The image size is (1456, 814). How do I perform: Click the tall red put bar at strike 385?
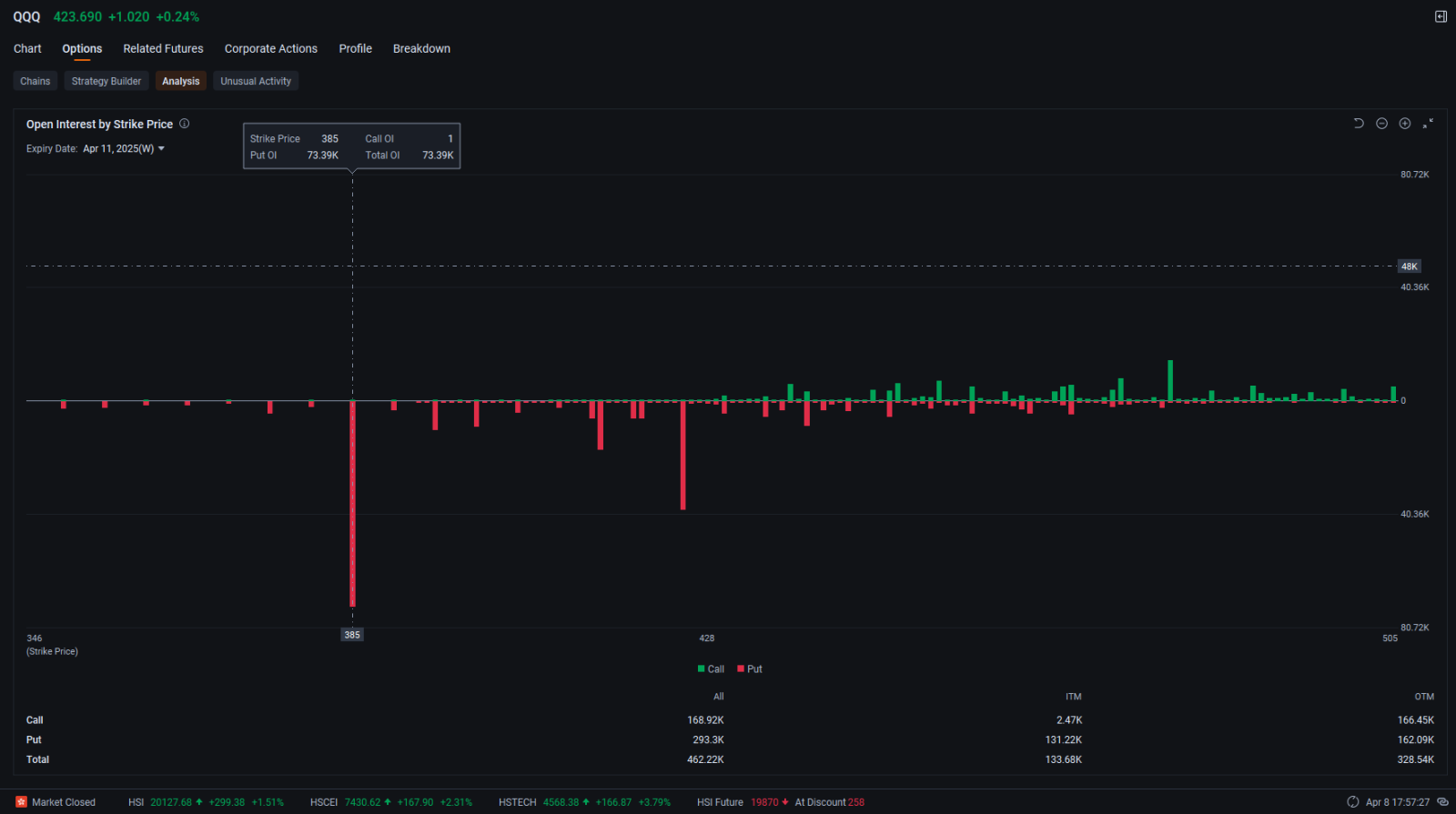pyautogui.click(x=353, y=503)
